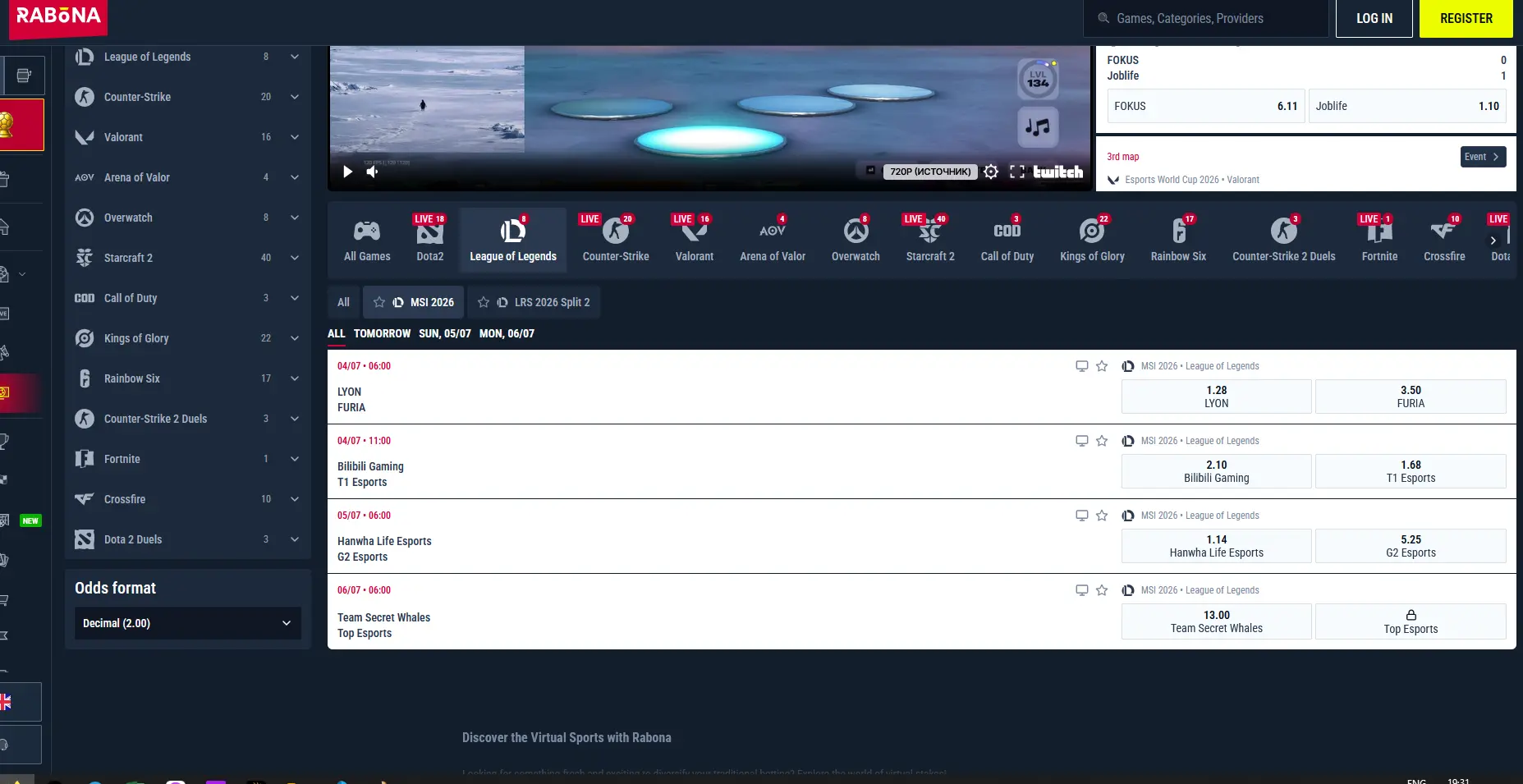
Task: Search in Games, Categories, Providers field
Action: [x=1206, y=18]
